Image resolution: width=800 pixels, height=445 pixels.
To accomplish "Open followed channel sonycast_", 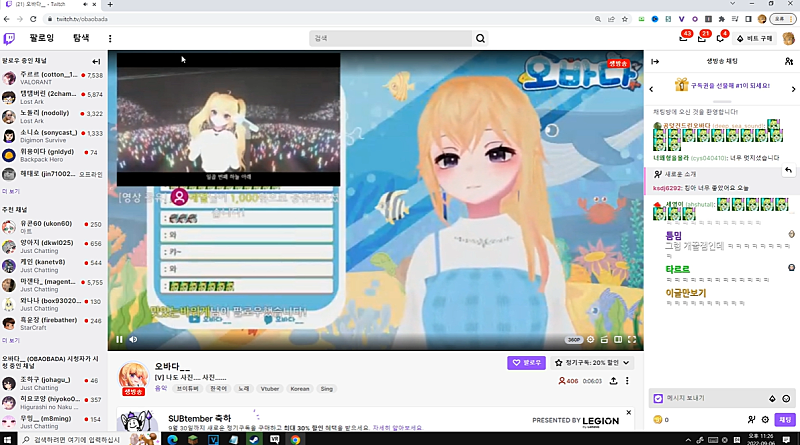I will coord(53,136).
